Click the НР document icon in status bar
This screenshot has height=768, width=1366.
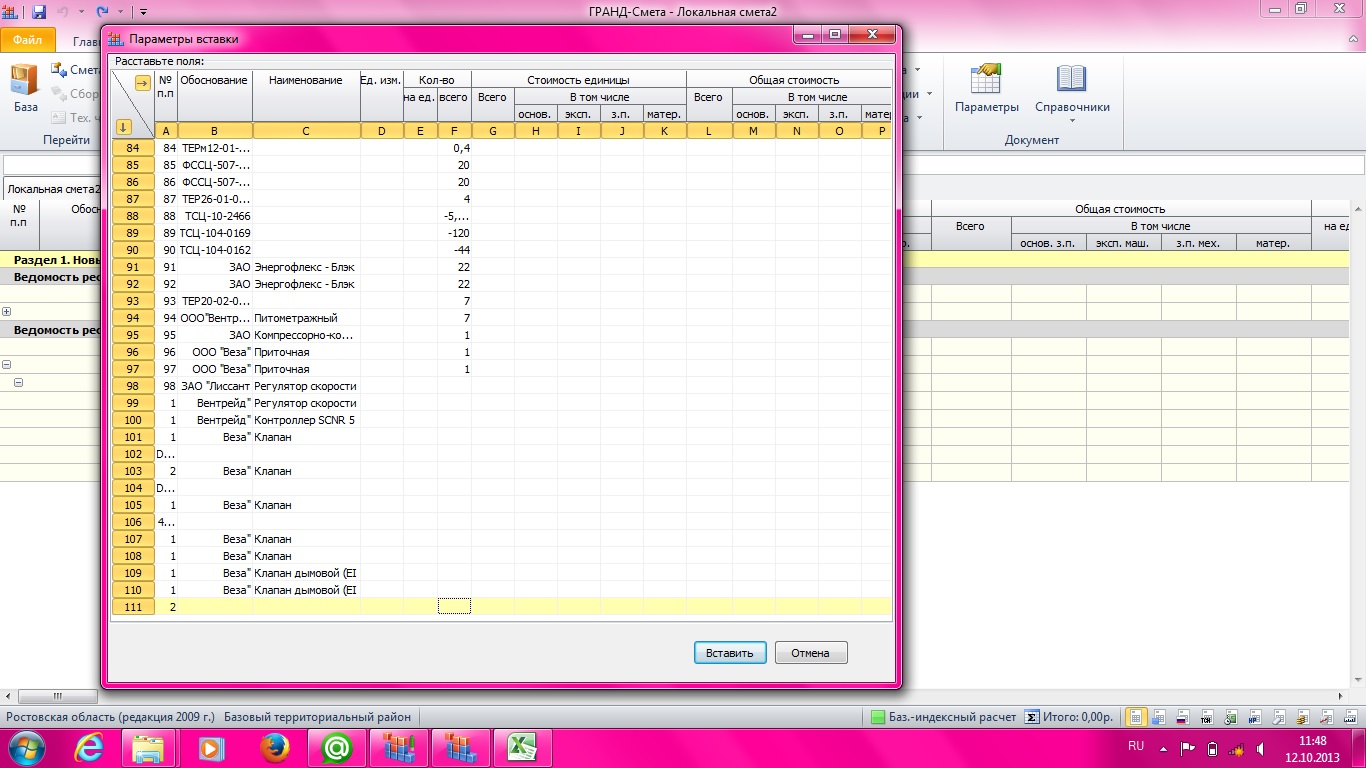[1255, 717]
